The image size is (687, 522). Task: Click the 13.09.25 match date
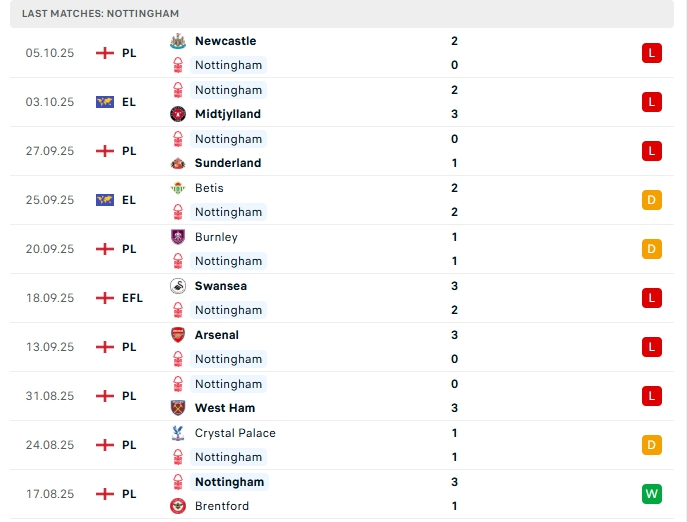[x=50, y=347]
